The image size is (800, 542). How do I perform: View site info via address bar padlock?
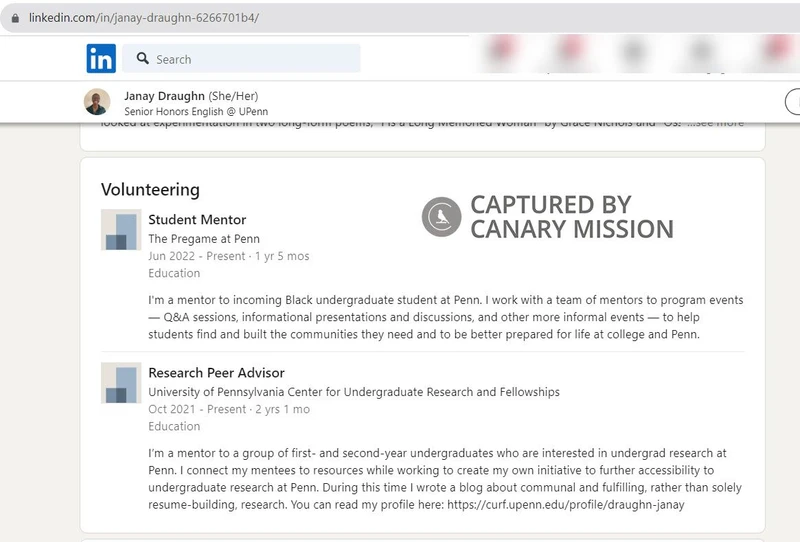point(15,18)
